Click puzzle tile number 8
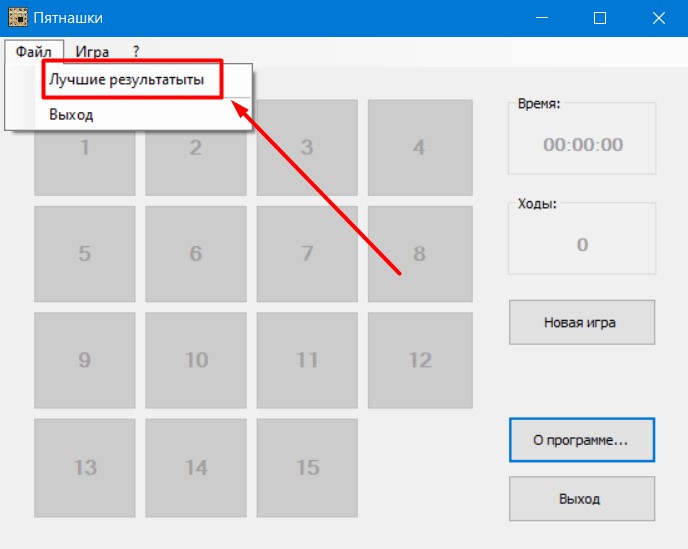The width and height of the screenshot is (688, 549). (418, 254)
